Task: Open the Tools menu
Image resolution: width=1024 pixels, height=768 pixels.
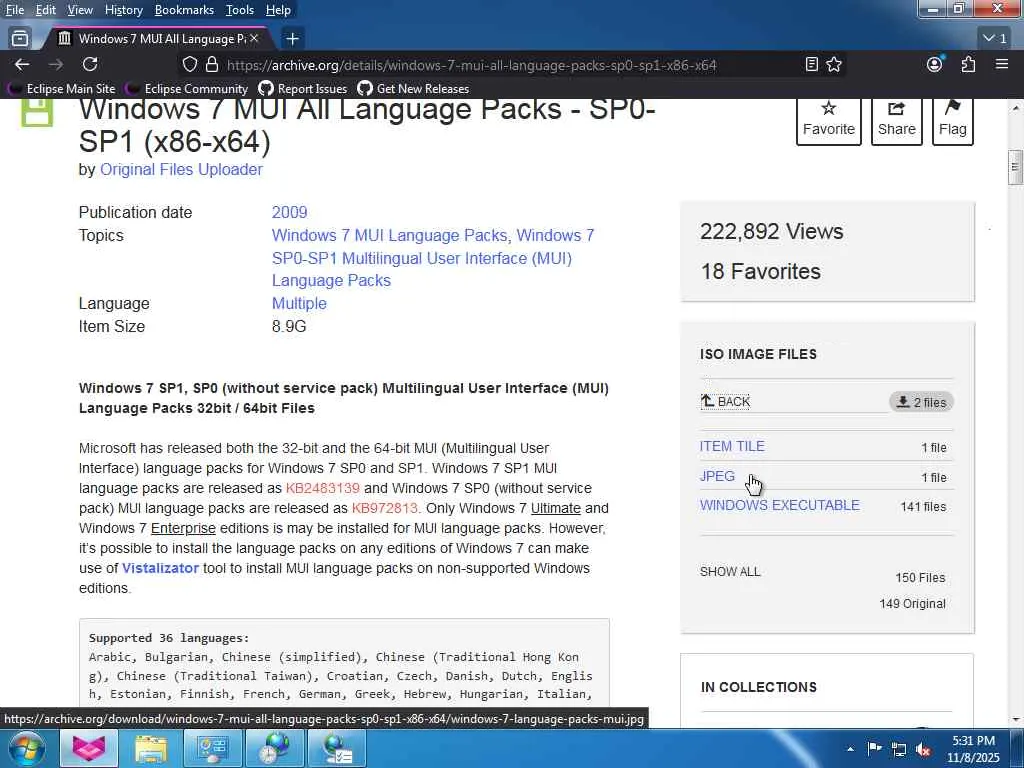Action: [x=240, y=10]
